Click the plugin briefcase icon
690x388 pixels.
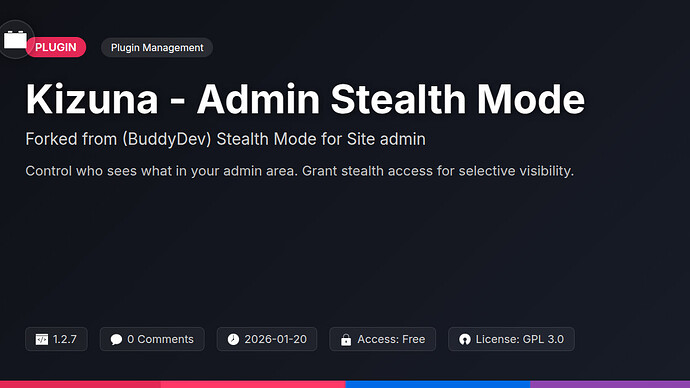coord(15,40)
